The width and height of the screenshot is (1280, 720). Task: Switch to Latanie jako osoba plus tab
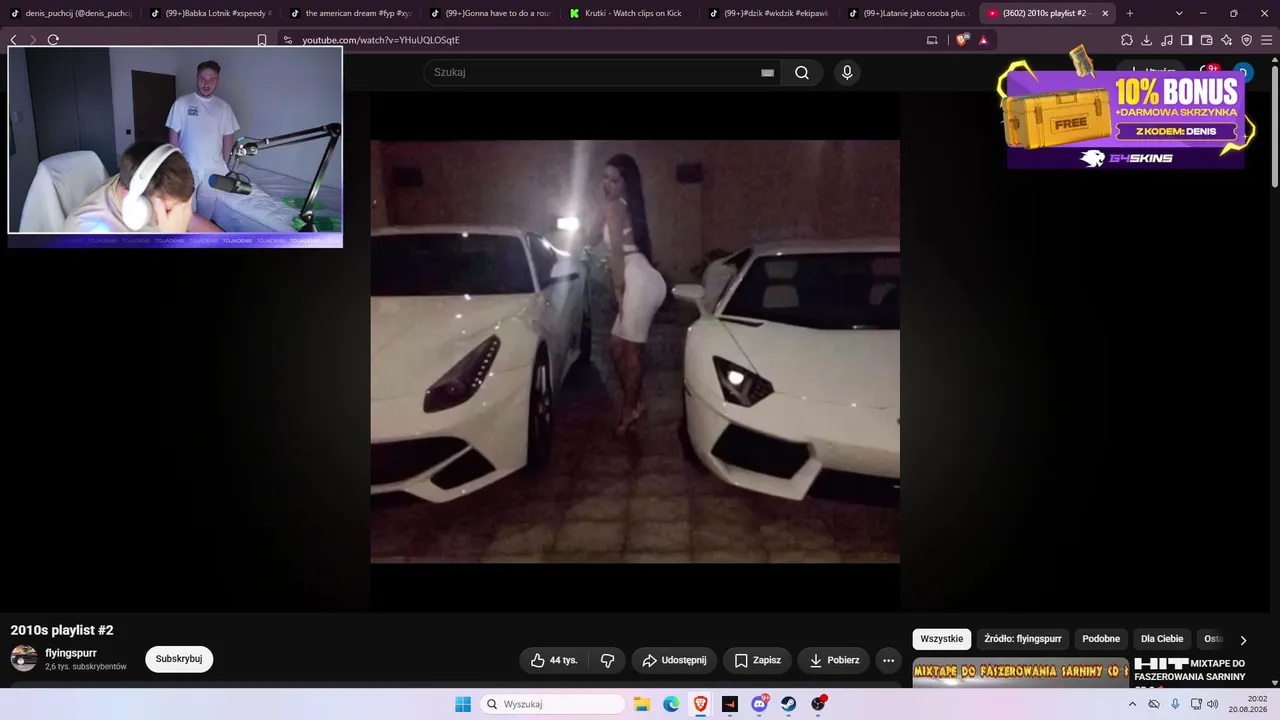click(910, 13)
